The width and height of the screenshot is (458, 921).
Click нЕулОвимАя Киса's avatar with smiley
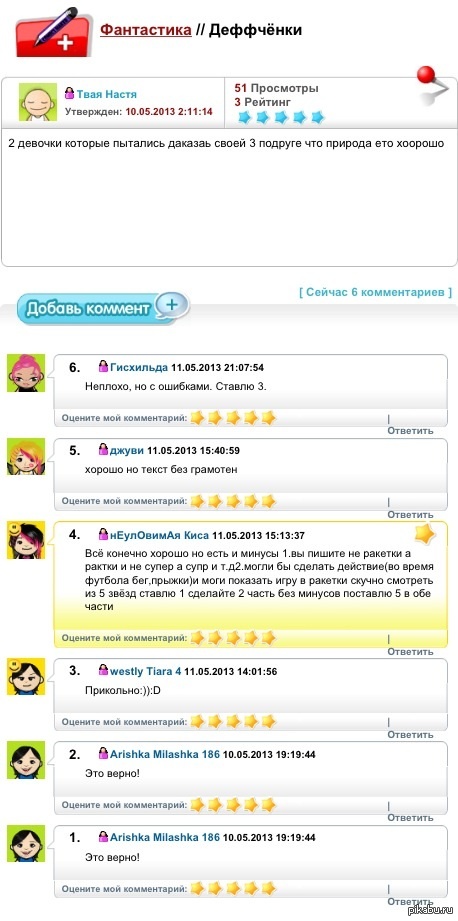[x=26, y=540]
